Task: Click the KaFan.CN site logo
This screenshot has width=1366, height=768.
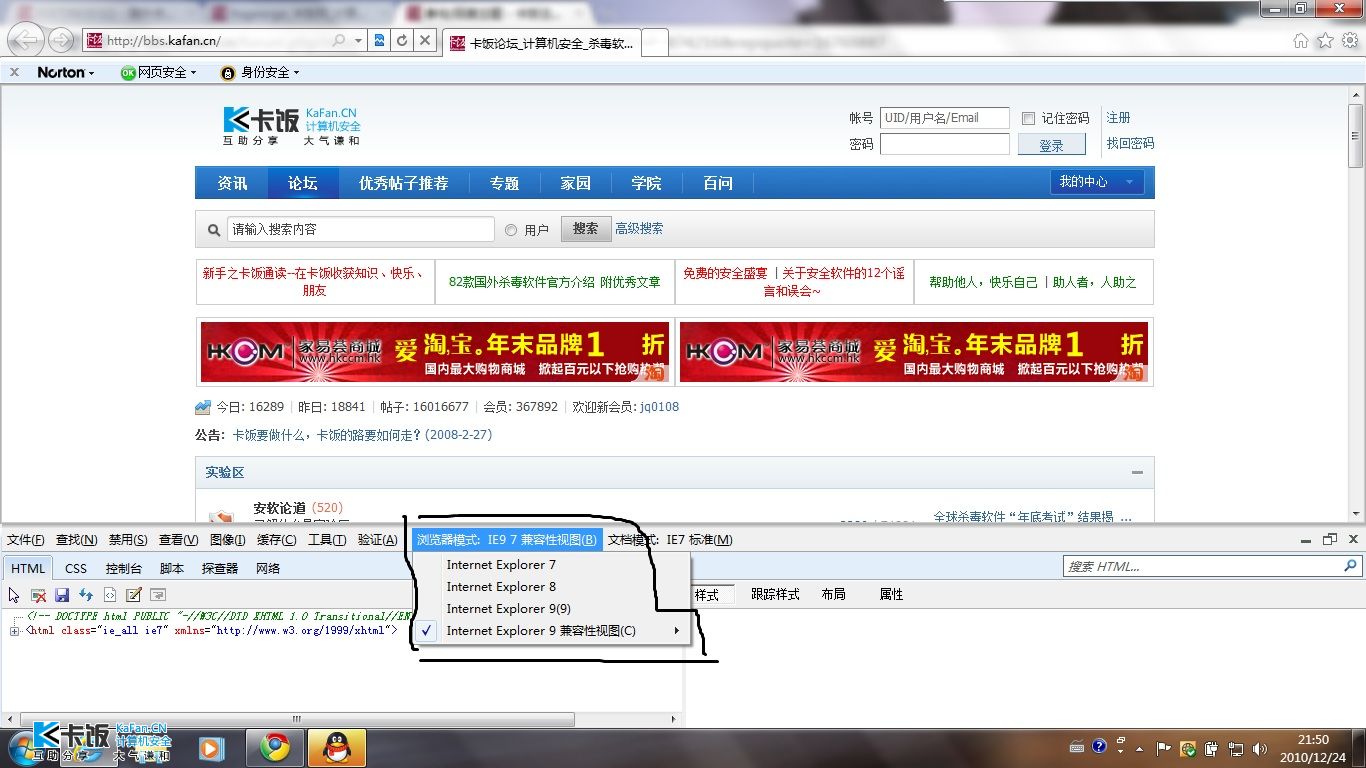Action: (x=291, y=126)
